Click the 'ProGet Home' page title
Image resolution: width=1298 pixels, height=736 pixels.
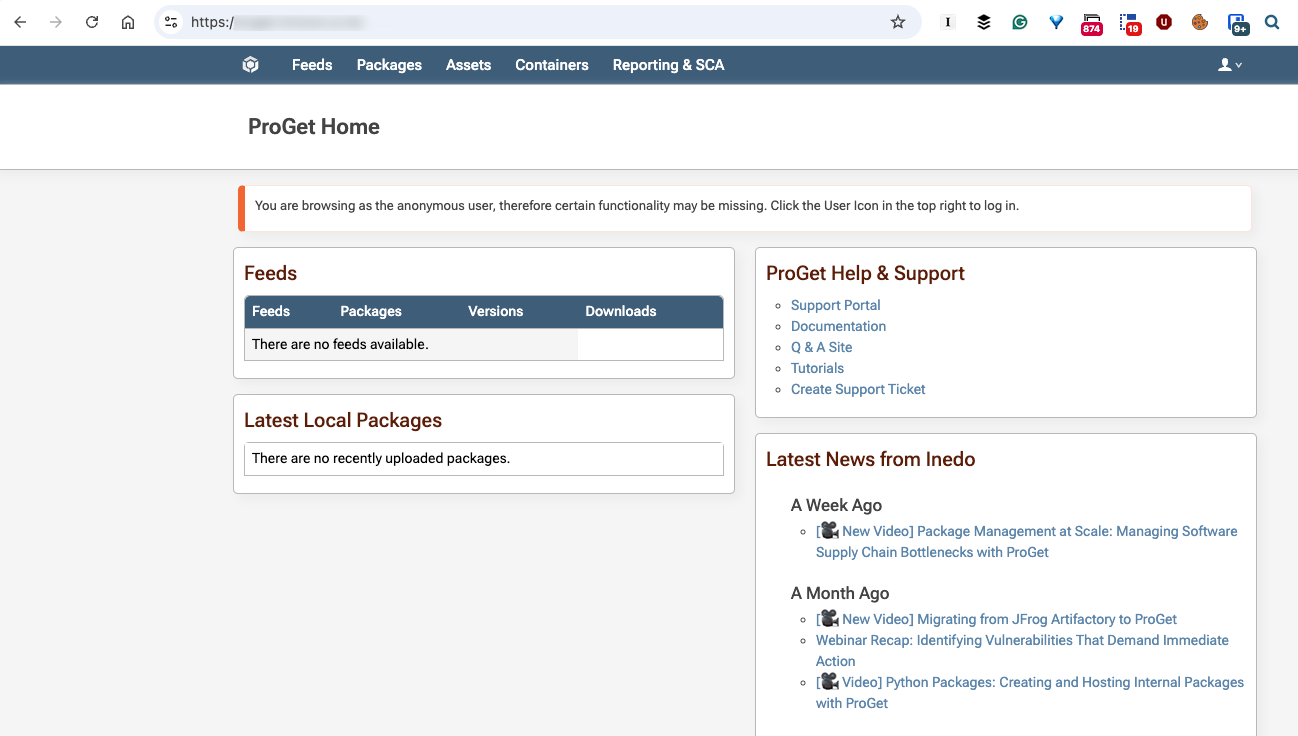coord(314,127)
